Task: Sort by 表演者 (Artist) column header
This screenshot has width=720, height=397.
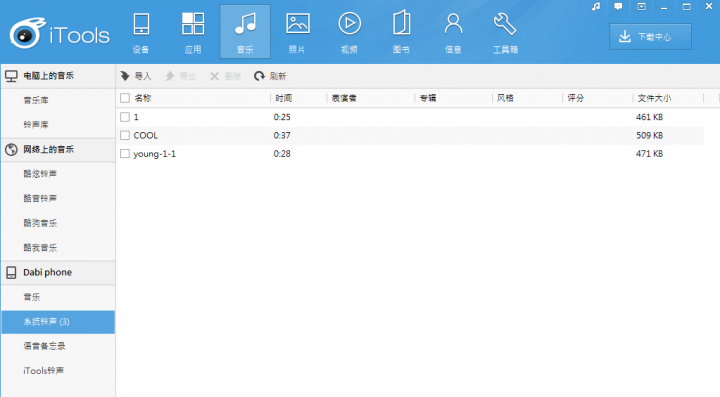Action: click(344, 98)
